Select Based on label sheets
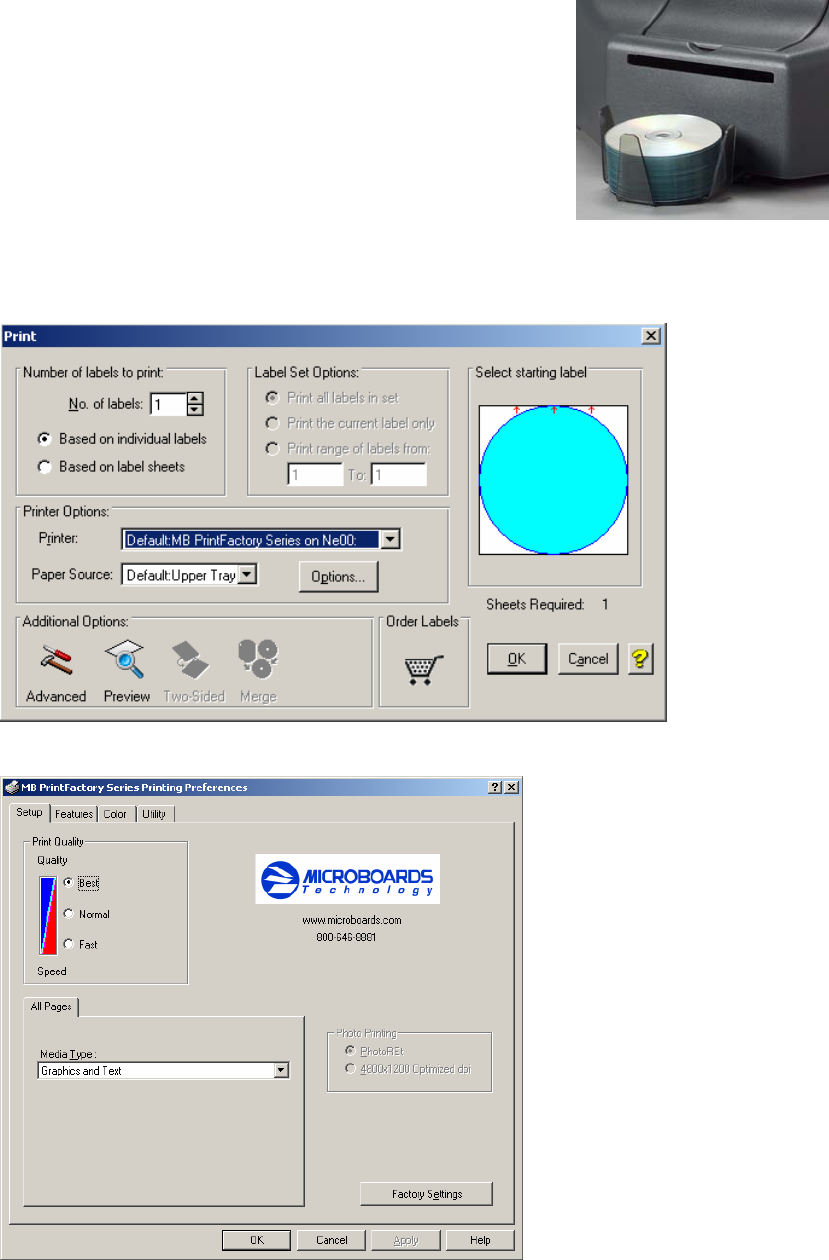This screenshot has height=1260, width=829. 44,466
